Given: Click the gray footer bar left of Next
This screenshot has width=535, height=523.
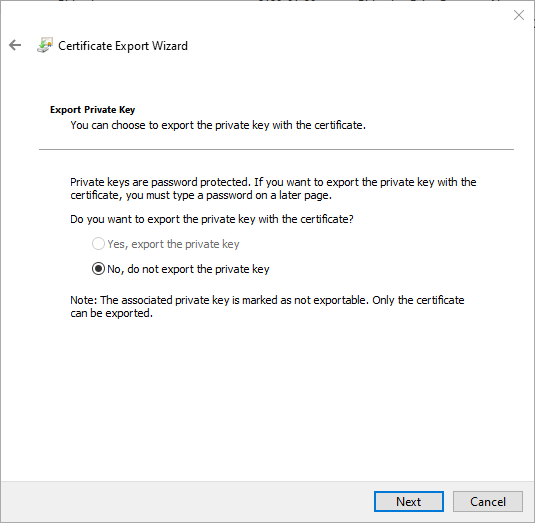Looking at the screenshot, I should coord(187,502).
